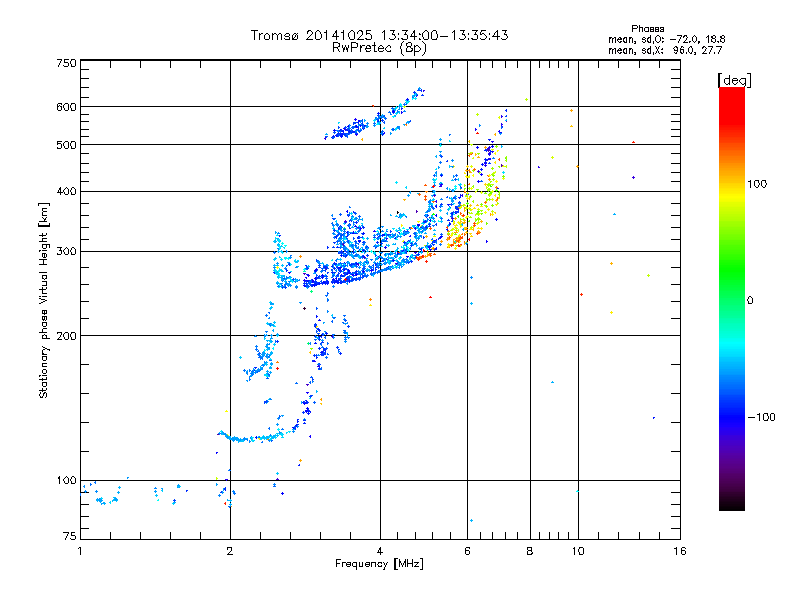Click the "mean, sd,O: -72.0, 18.8" text
The height and width of the screenshot is (600, 800).
tap(667, 40)
